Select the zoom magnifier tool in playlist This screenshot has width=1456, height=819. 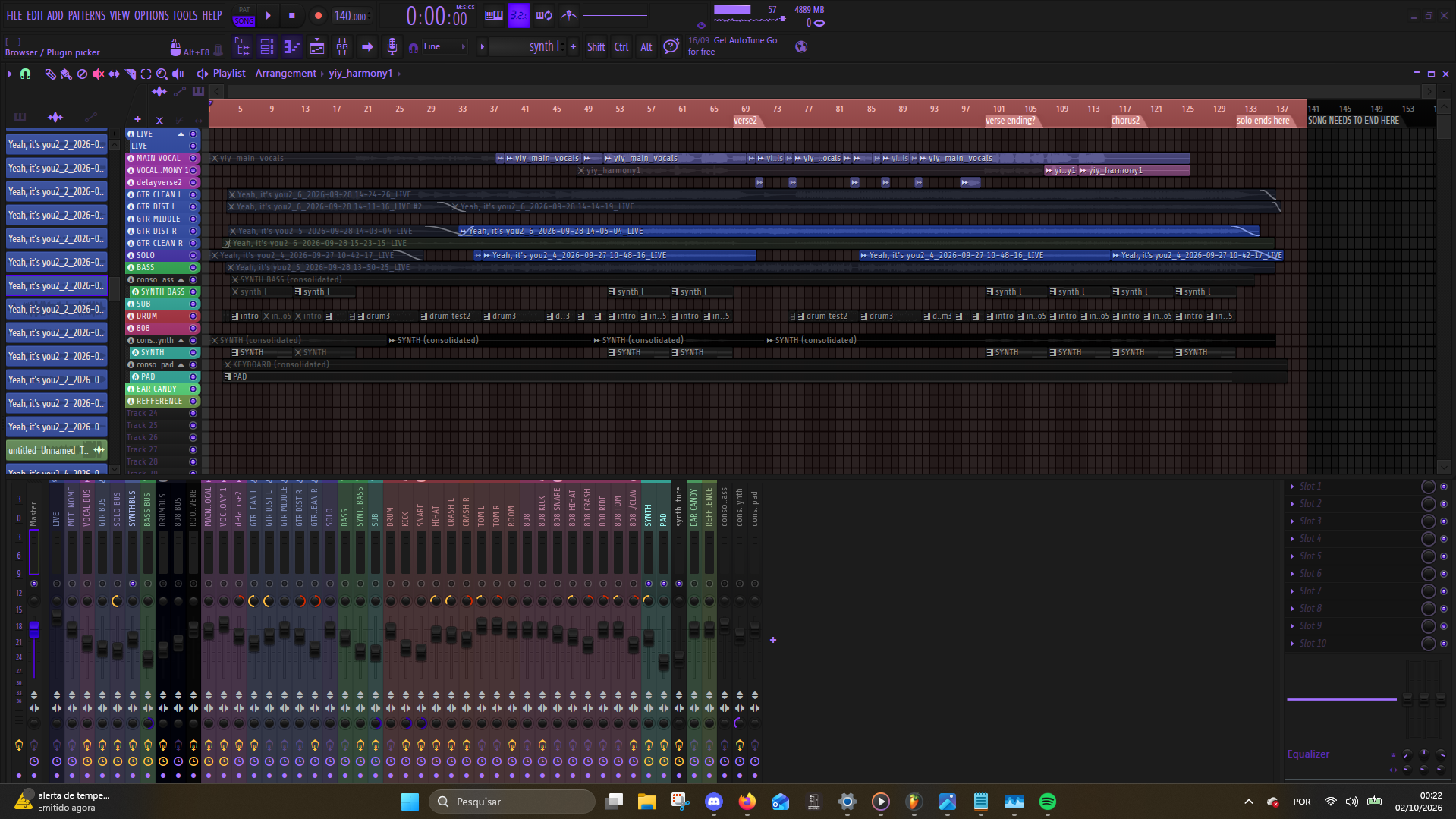click(x=162, y=74)
